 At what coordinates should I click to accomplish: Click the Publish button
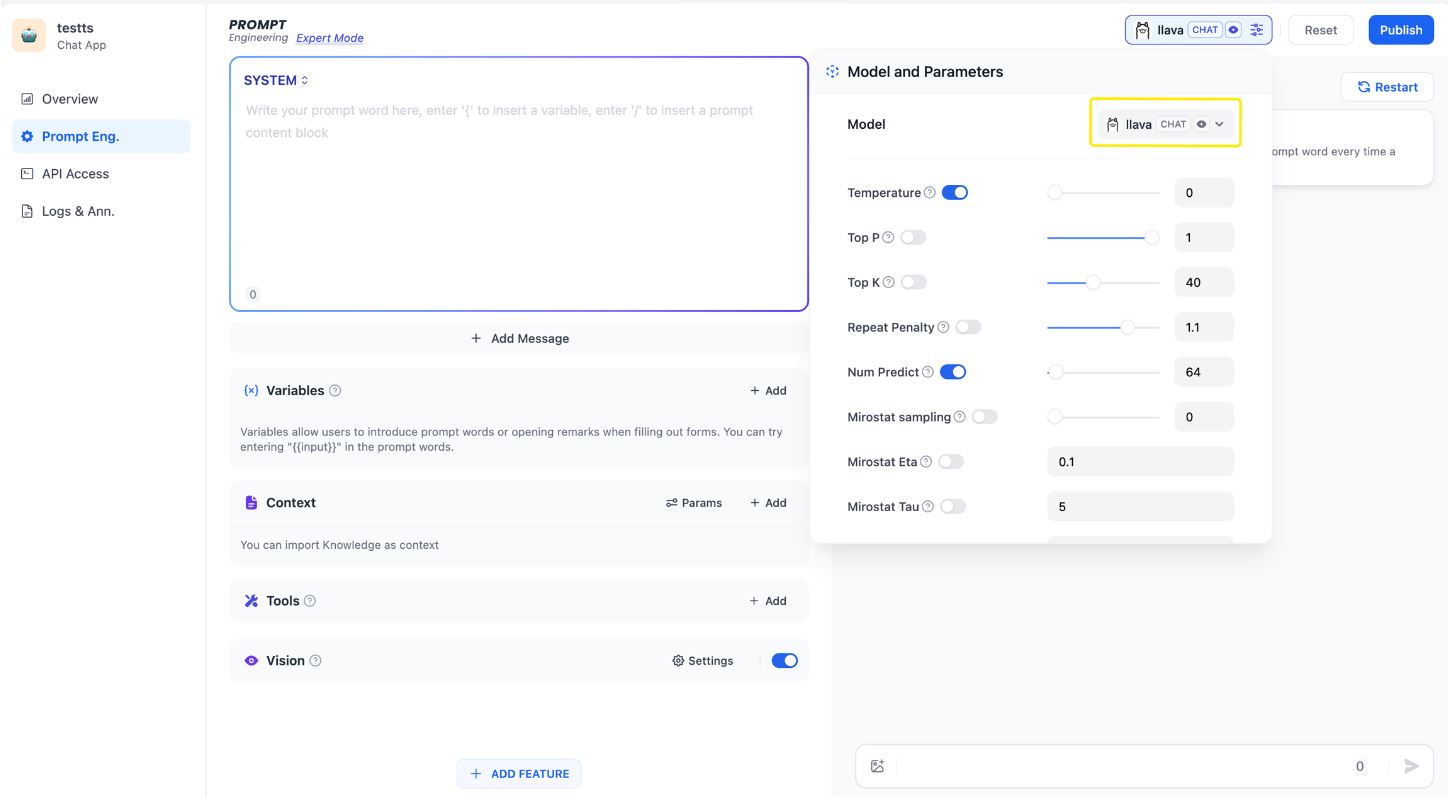(1400, 30)
